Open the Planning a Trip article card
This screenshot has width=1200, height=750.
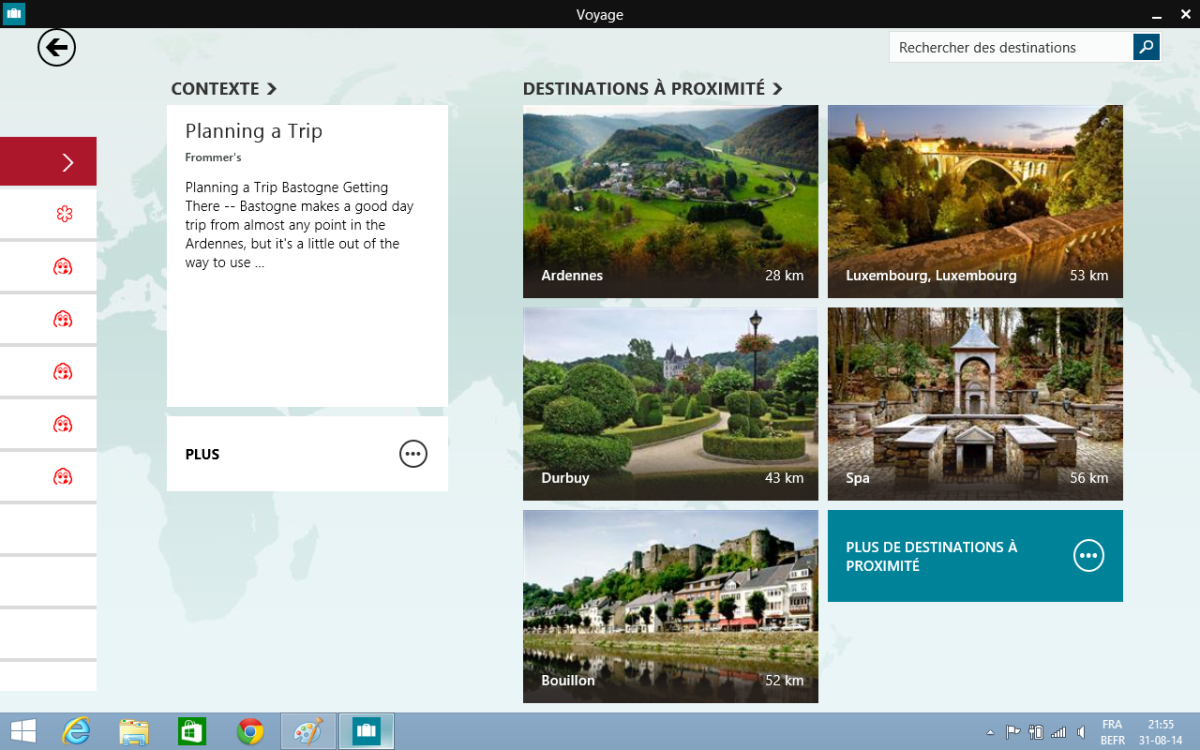pos(307,255)
